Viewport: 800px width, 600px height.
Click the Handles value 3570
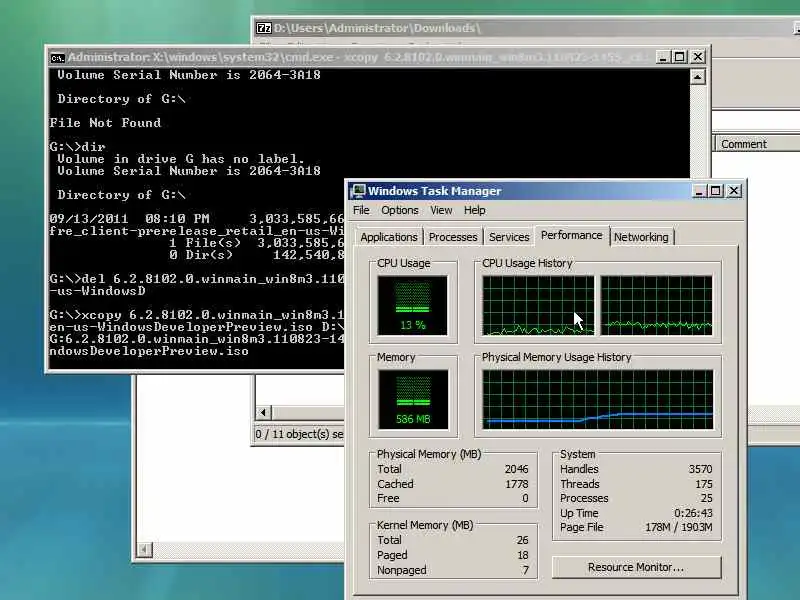pyautogui.click(x=700, y=469)
